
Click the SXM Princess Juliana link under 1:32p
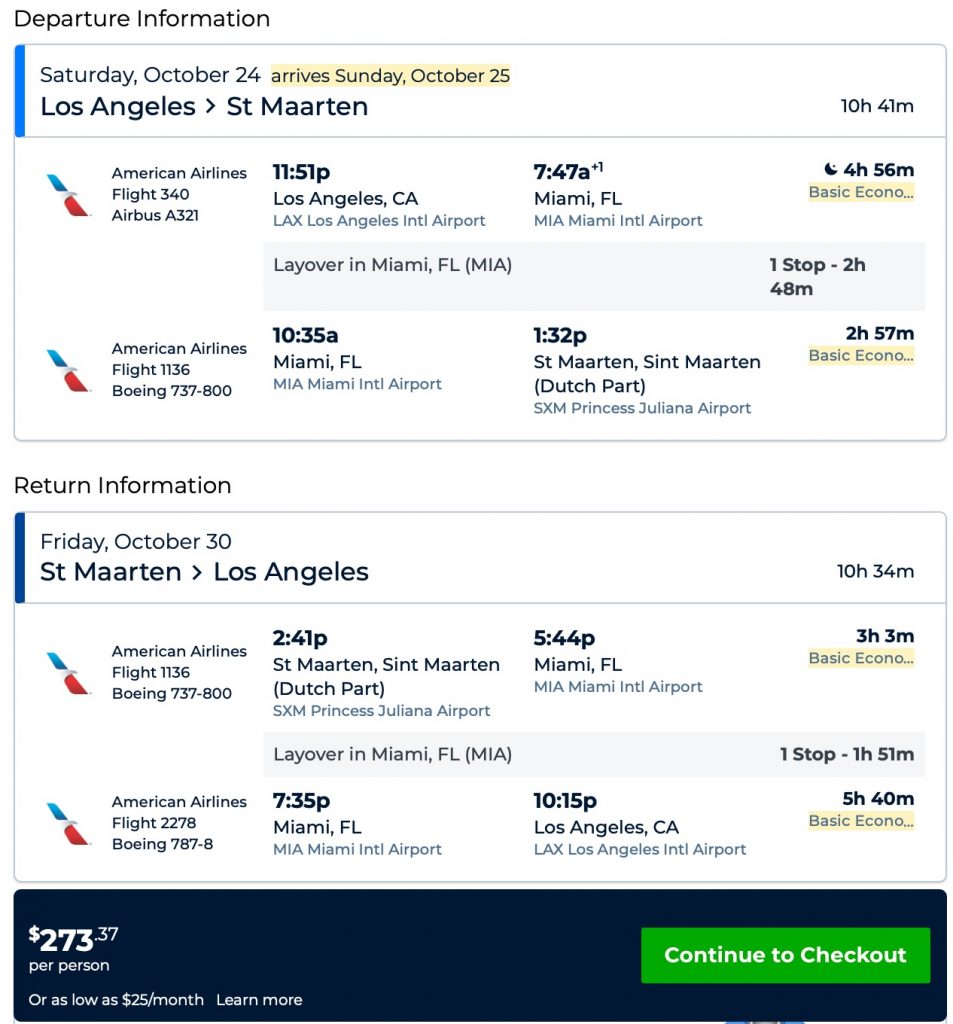pyautogui.click(x=642, y=408)
